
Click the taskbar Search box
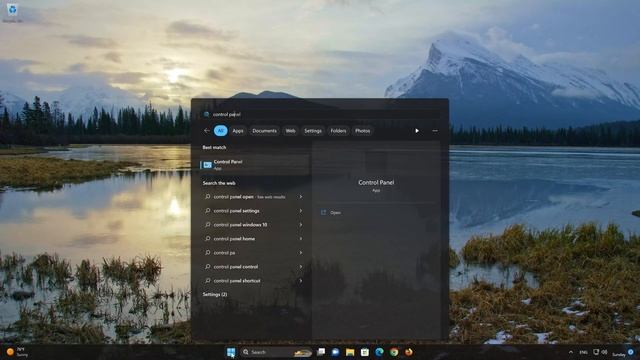[x=276, y=352]
